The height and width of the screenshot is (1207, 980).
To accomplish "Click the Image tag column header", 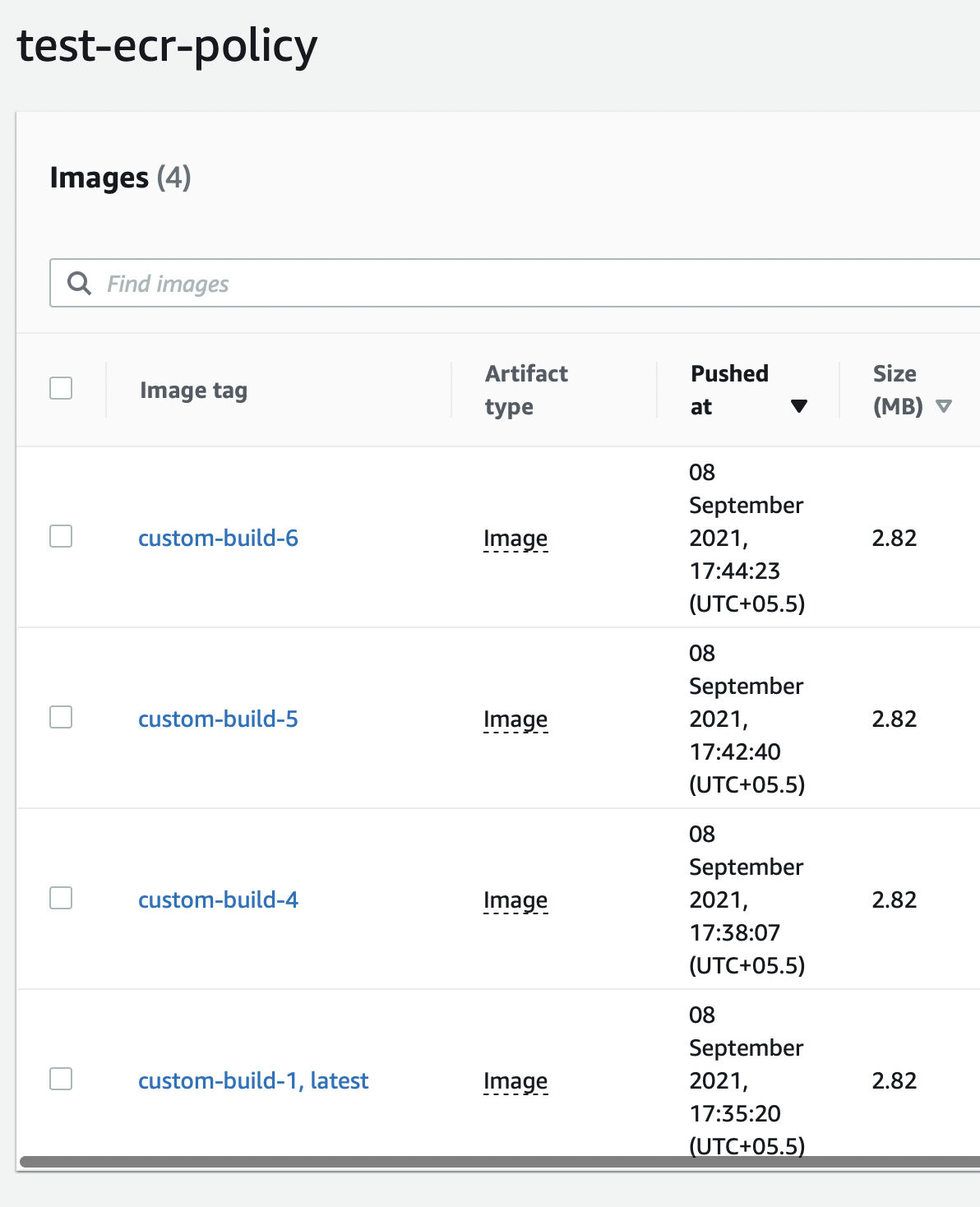I will (193, 390).
